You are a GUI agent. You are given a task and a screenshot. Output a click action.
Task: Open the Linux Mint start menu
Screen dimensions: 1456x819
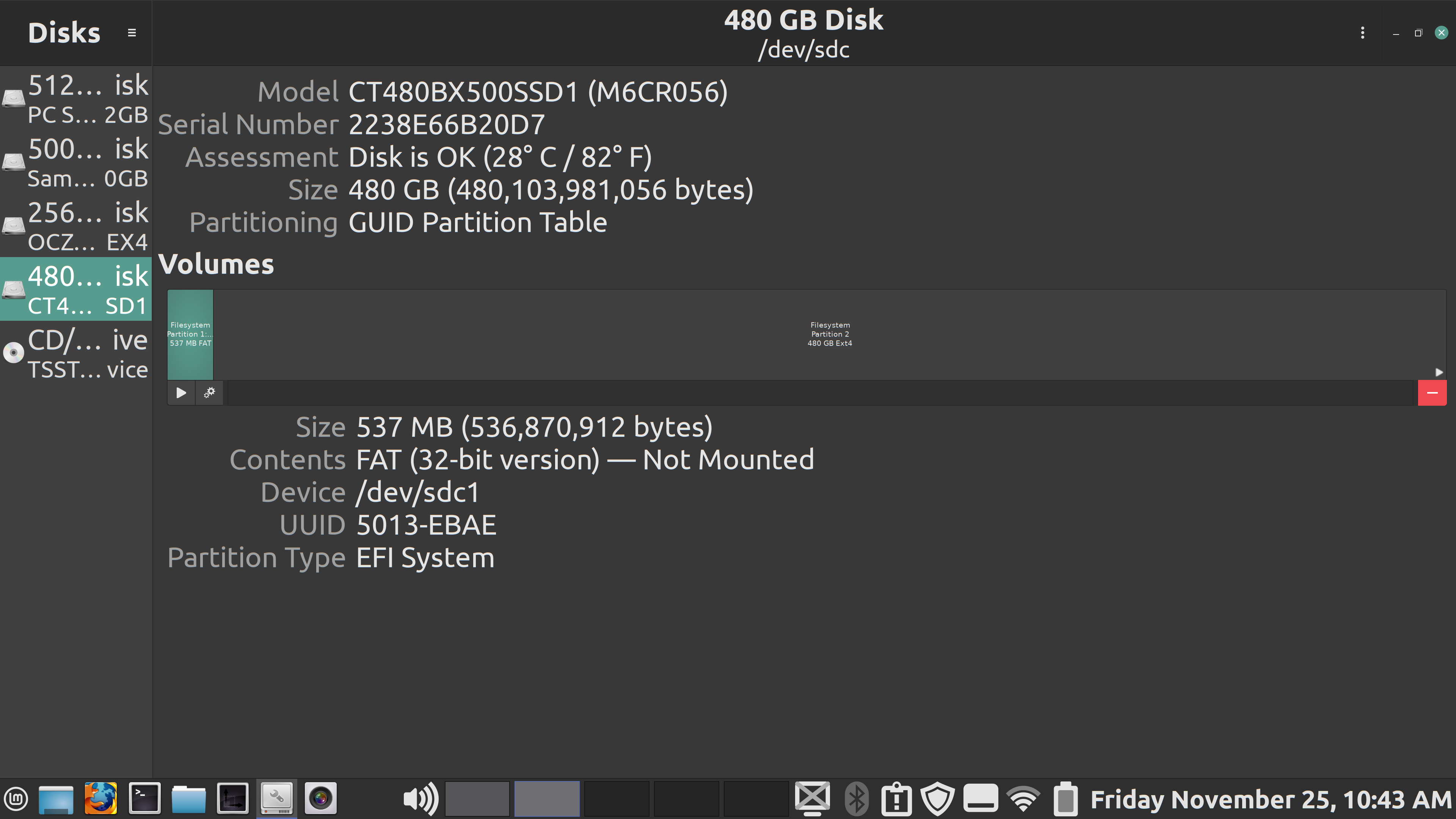(16, 799)
